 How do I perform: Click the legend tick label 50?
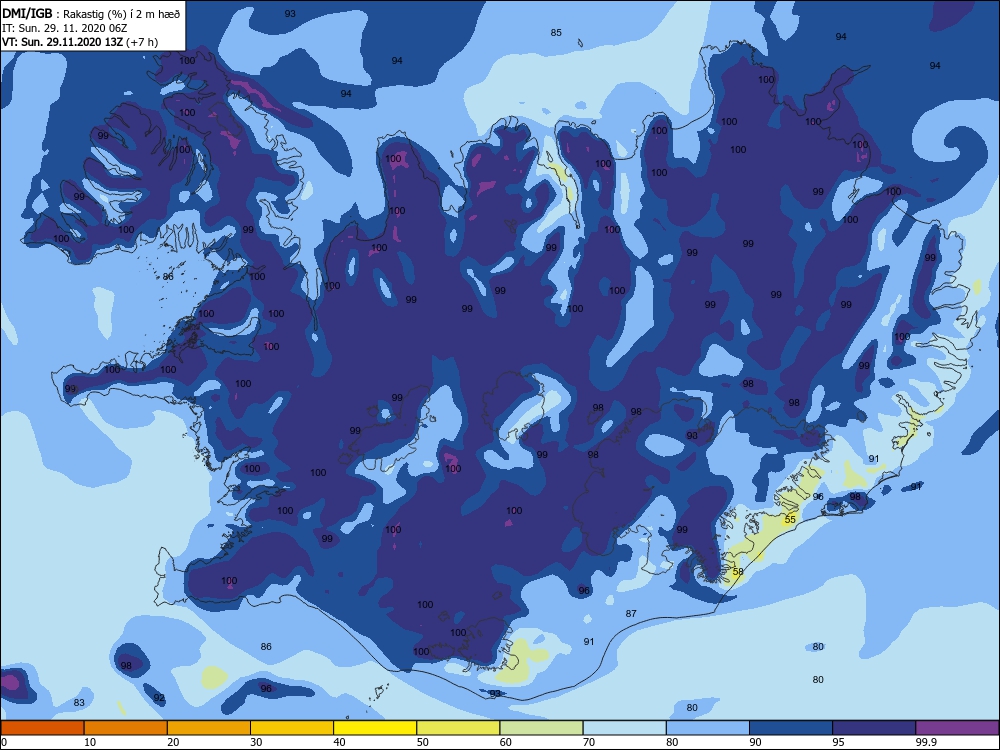tap(423, 742)
